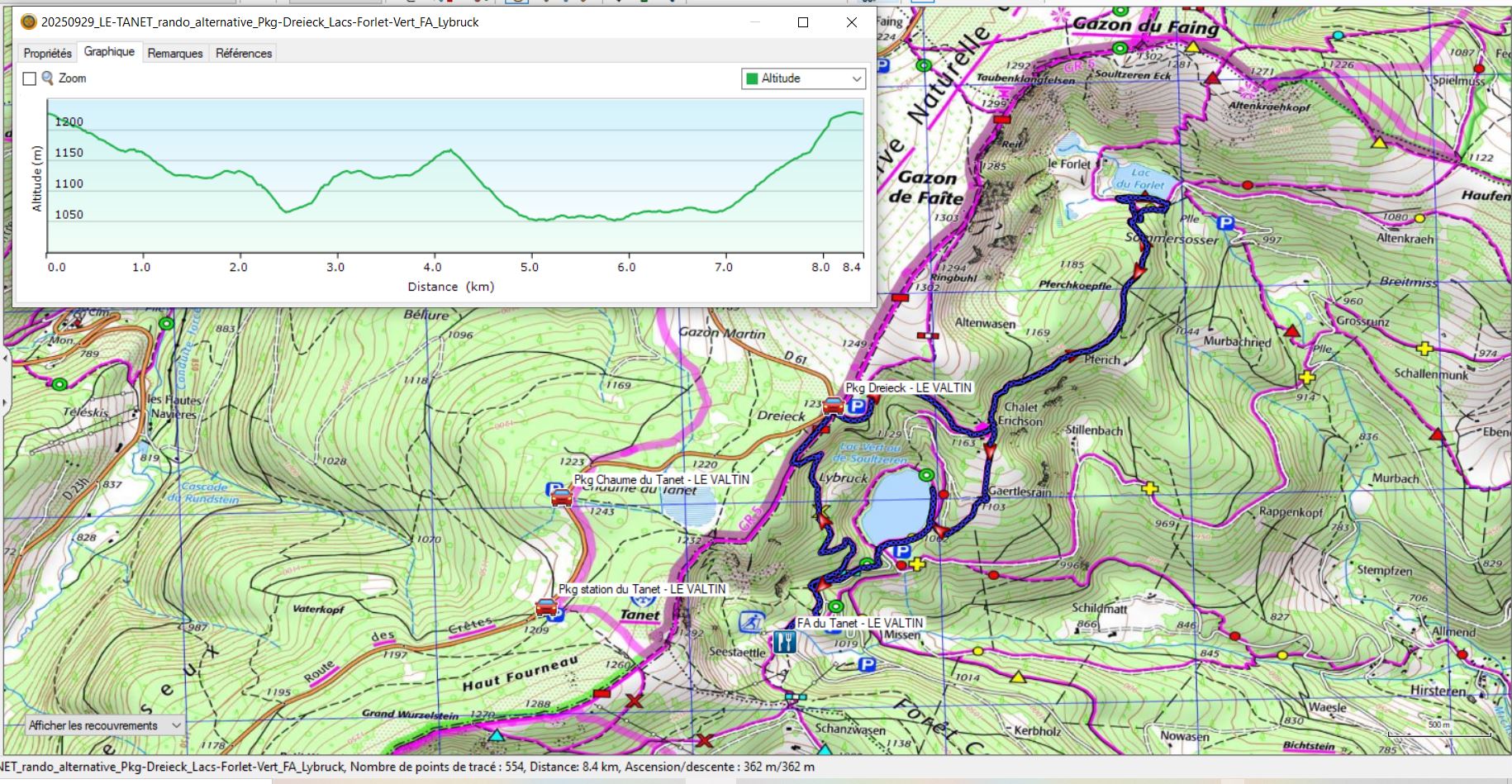The width and height of the screenshot is (1512, 784).
Task: Click the Pkg station du Tanet car icon
Action: (x=546, y=607)
